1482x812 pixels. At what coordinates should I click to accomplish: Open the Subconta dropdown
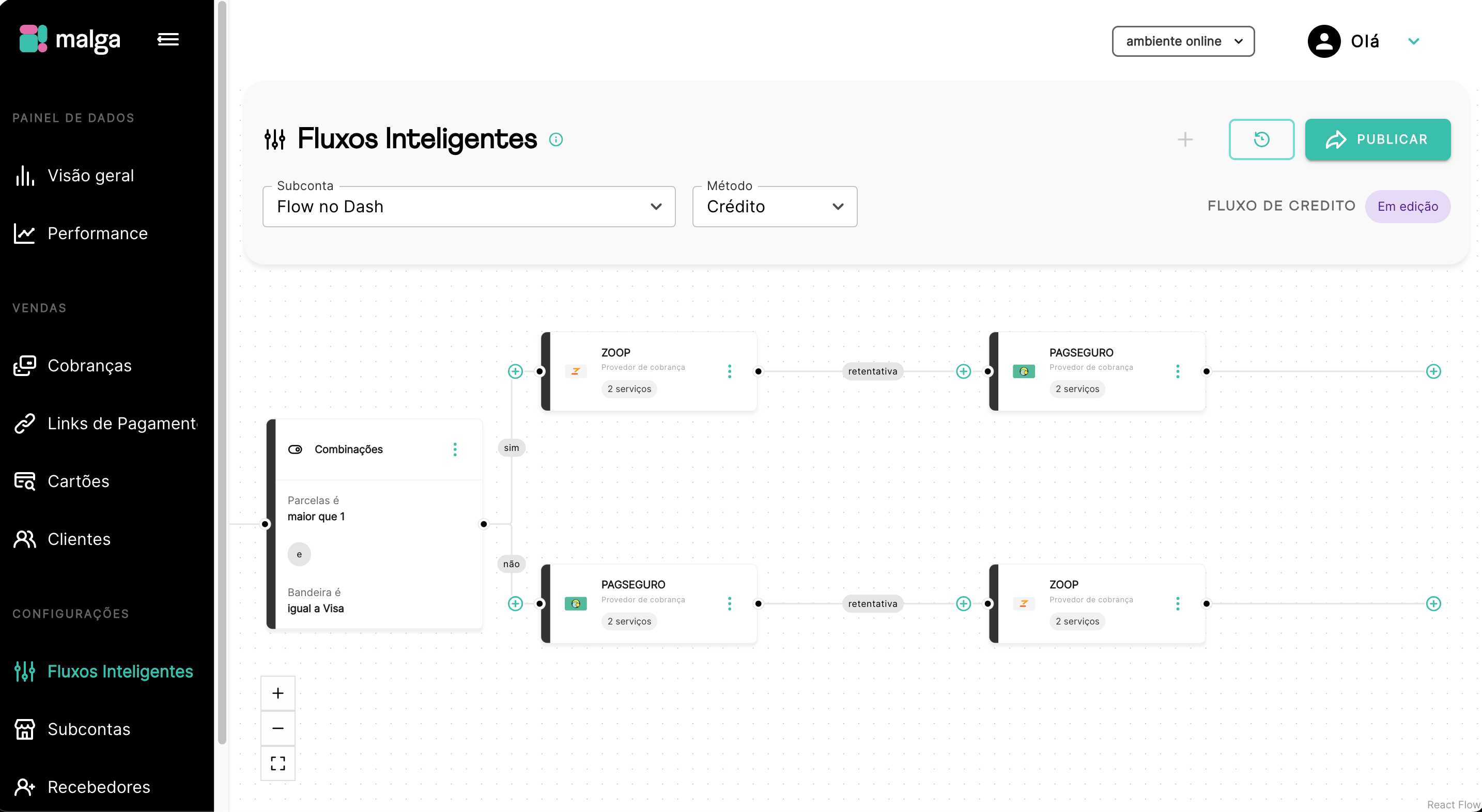[x=468, y=207]
